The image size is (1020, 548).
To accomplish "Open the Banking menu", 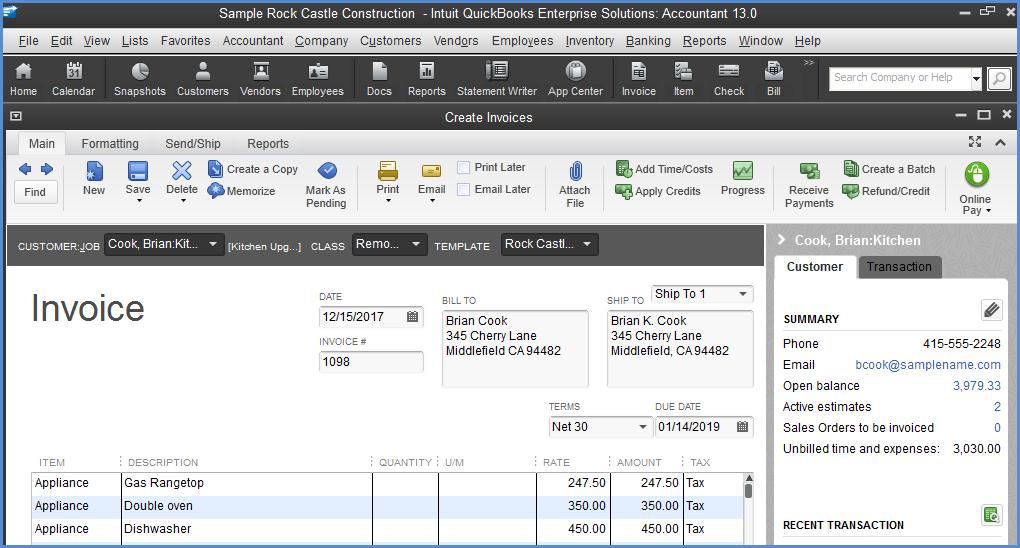I will point(648,40).
